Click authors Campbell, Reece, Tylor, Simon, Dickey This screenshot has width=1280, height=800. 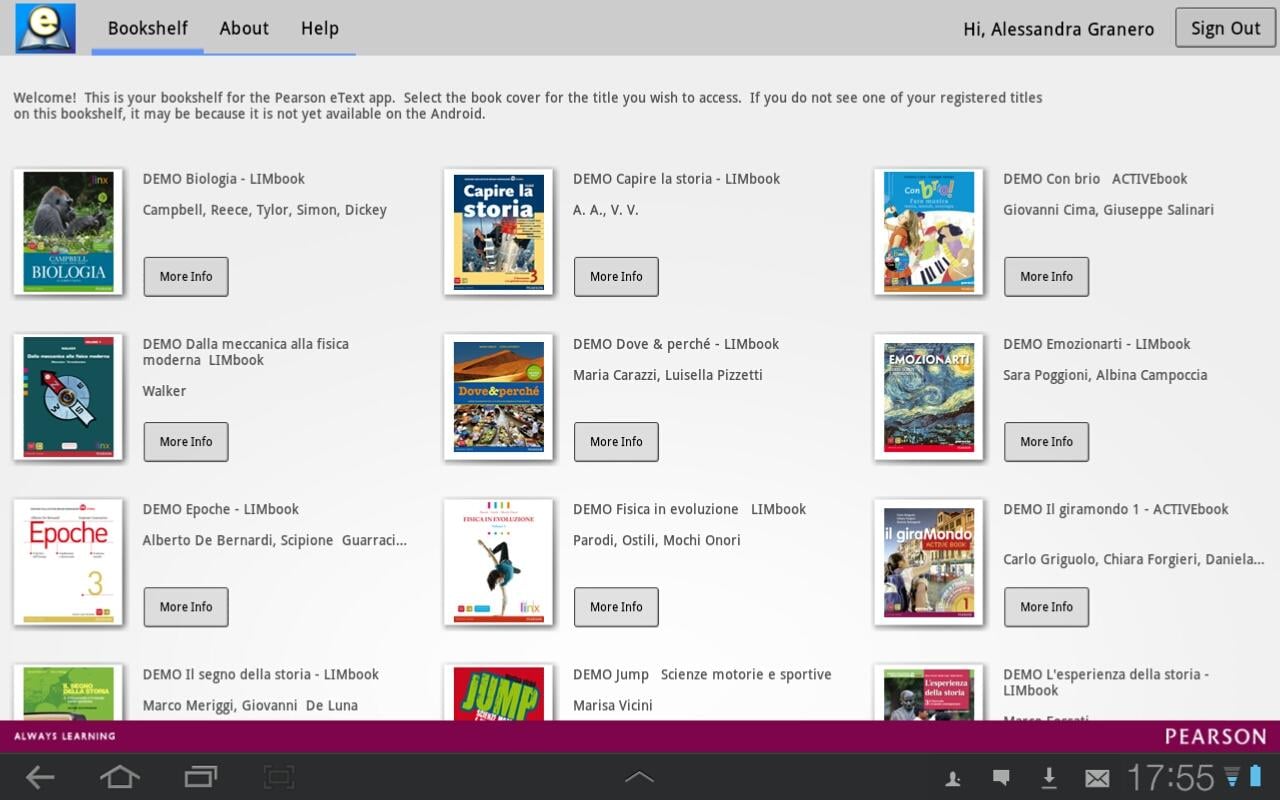click(x=265, y=210)
